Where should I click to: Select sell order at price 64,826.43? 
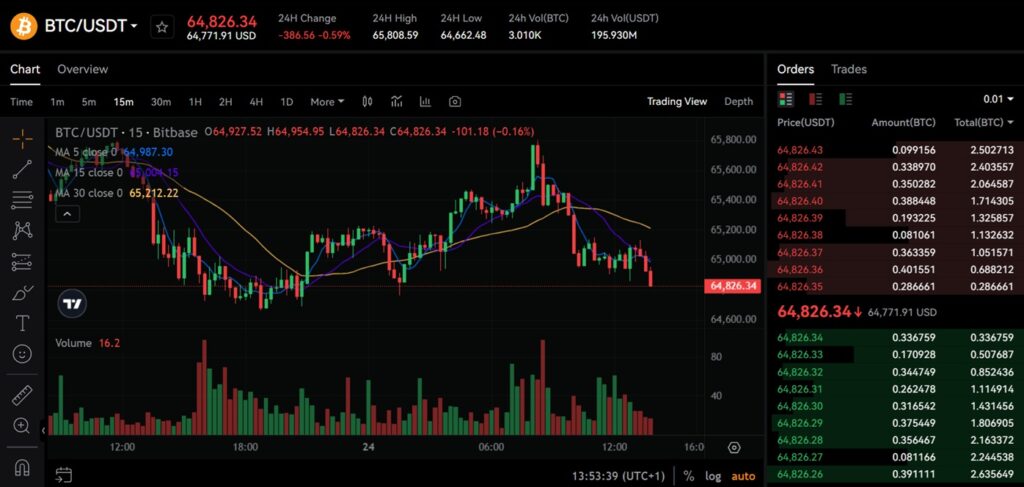click(x=896, y=150)
